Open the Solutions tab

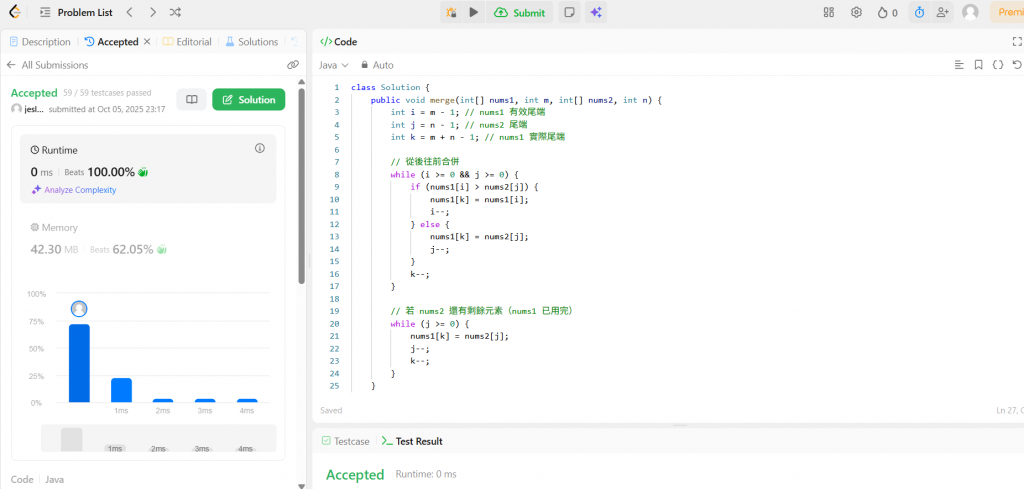point(252,42)
